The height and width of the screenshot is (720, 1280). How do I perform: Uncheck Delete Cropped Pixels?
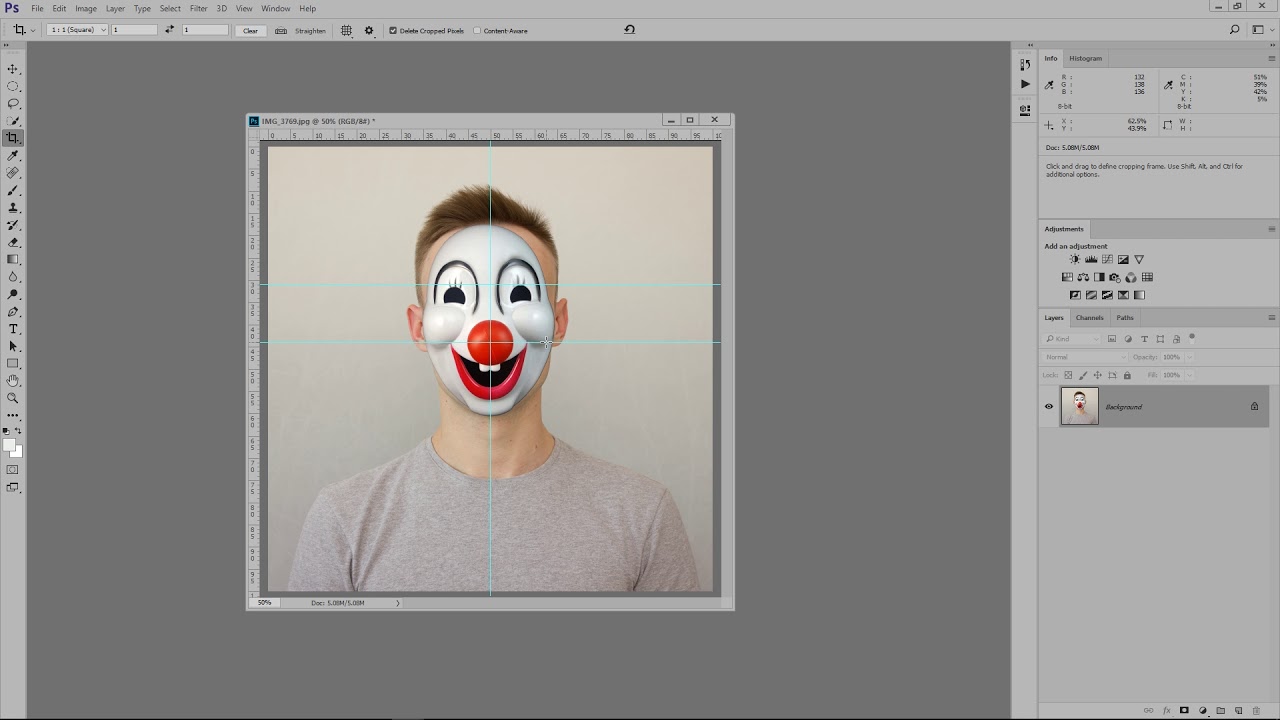393,31
